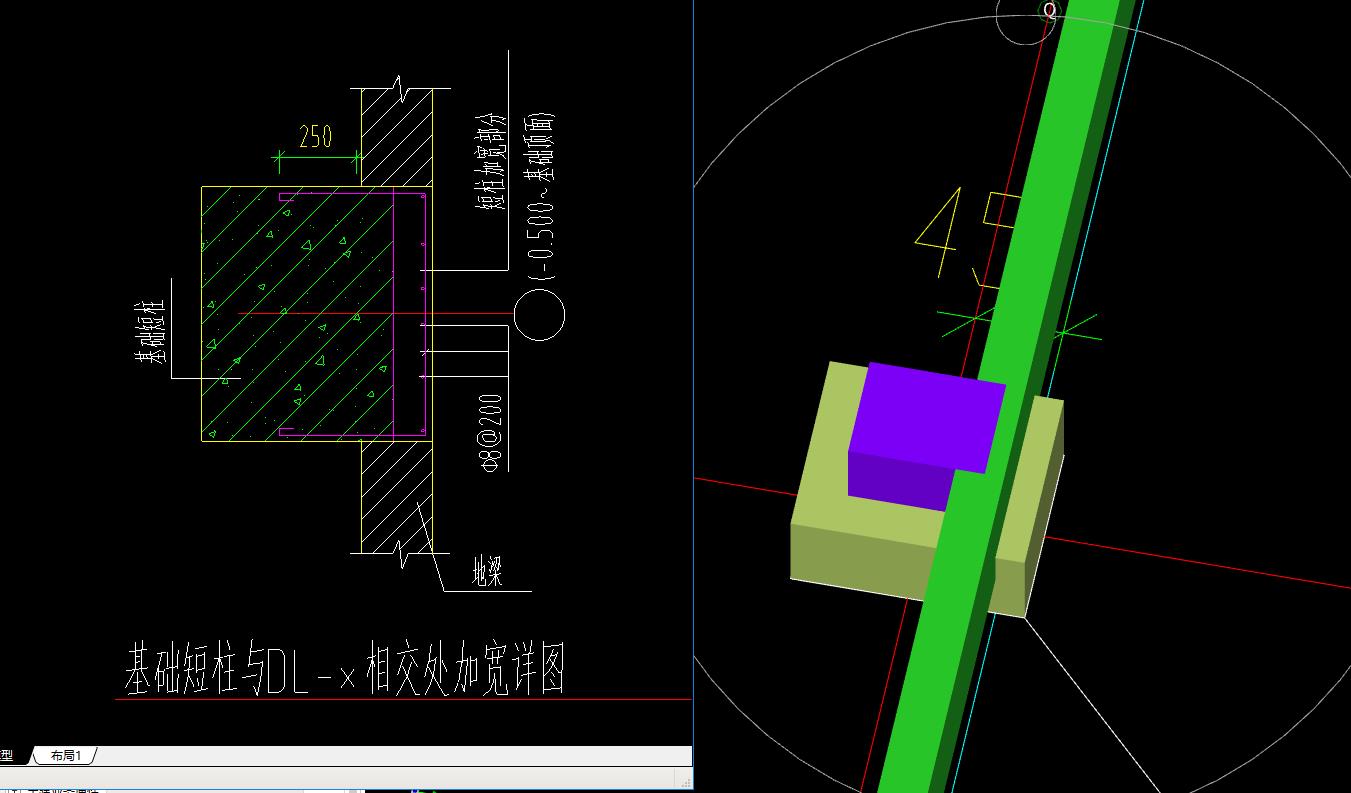1351x793 pixels.
Task: Select the Φ8@200 rebar annotation
Action: click(491, 432)
